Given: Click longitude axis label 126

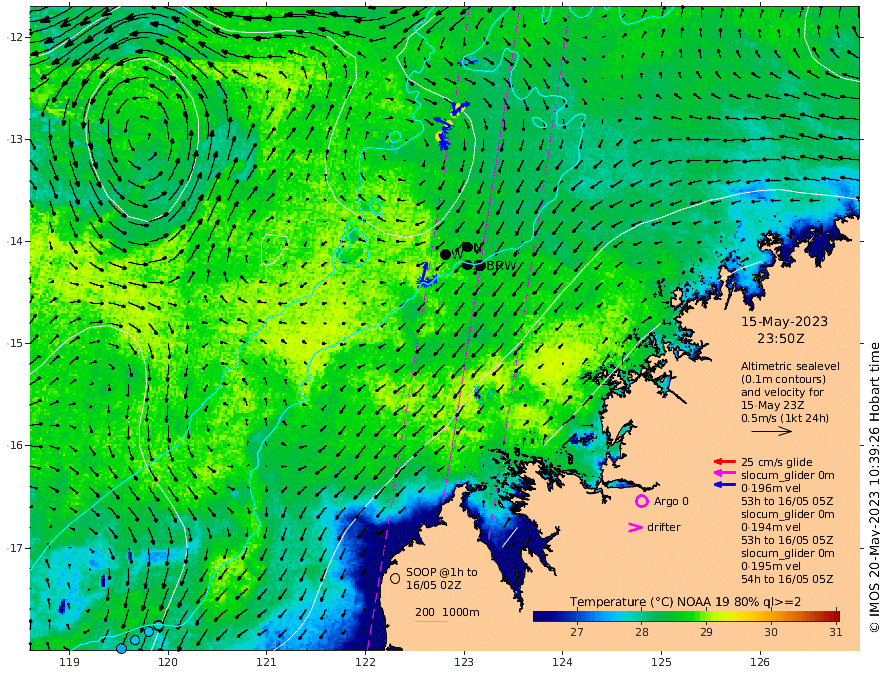Looking at the screenshot, I should click(760, 663).
